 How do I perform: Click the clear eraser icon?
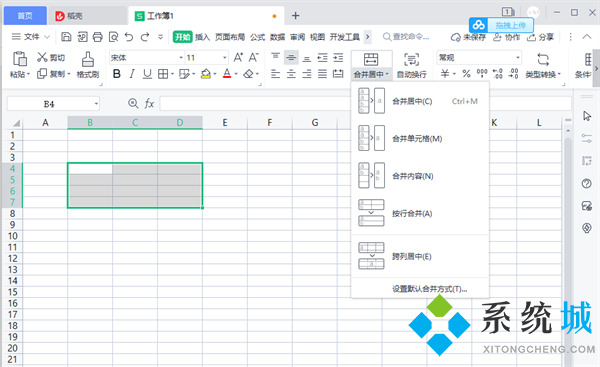tap(249, 73)
